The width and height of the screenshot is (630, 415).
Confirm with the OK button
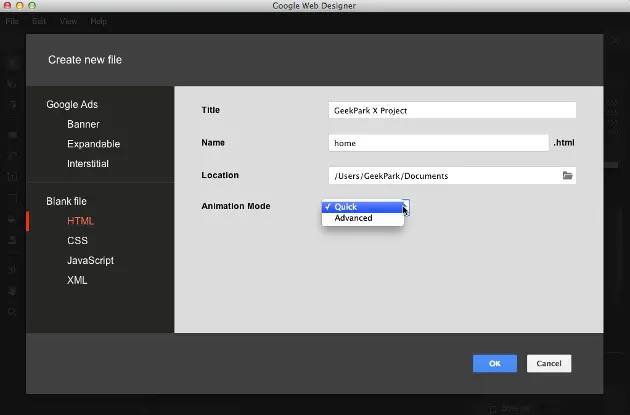coord(495,364)
